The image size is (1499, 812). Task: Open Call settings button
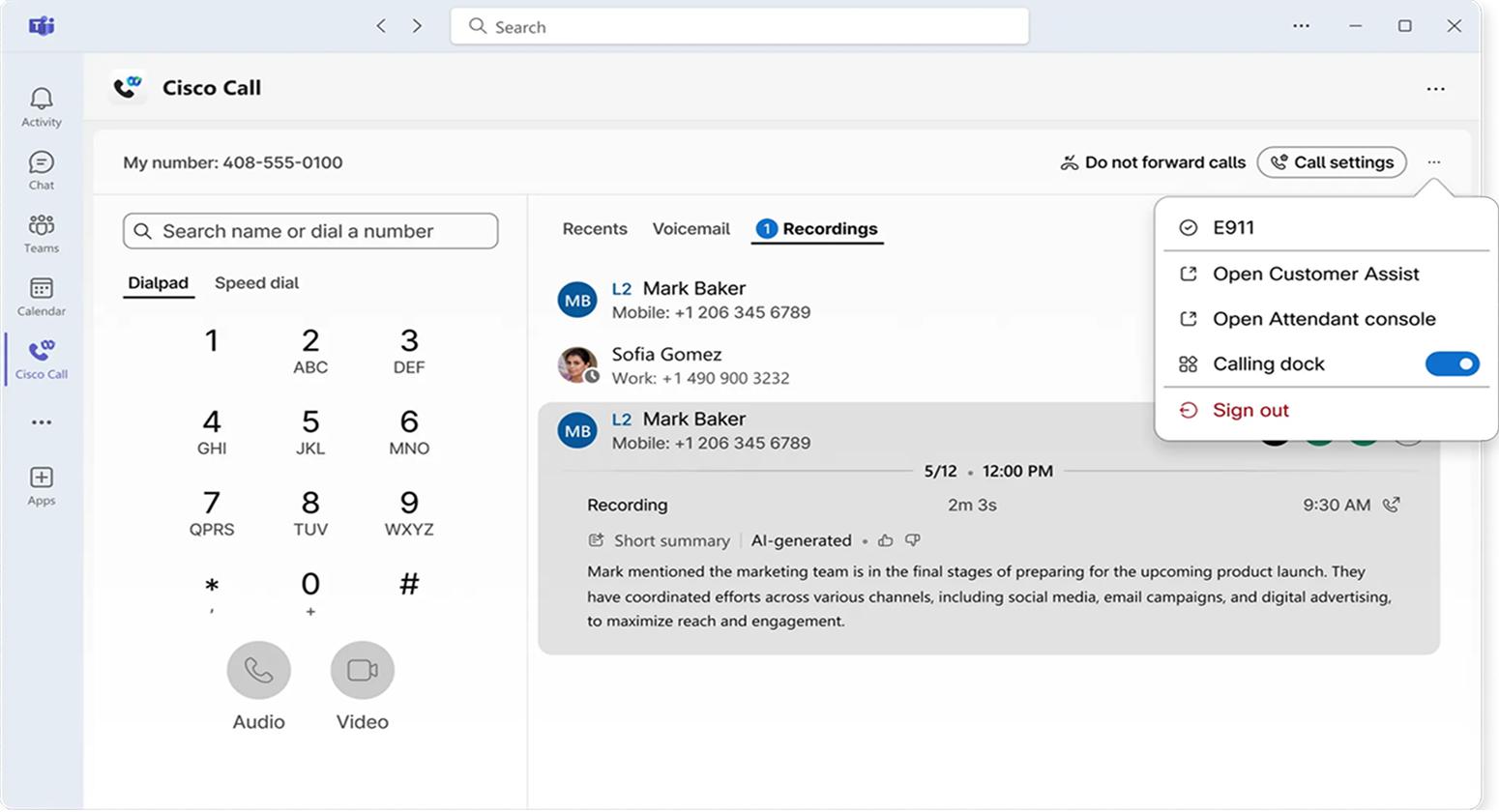click(1331, 162)
